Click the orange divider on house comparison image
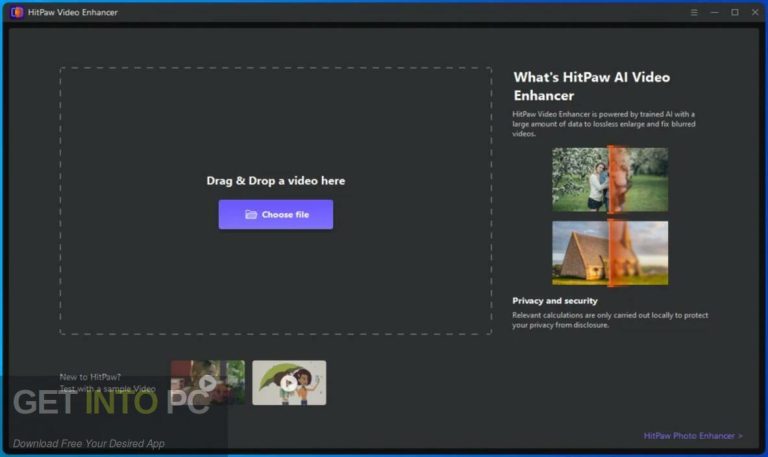The height and width of the screenshot is (457, 768). pos(610,252)
